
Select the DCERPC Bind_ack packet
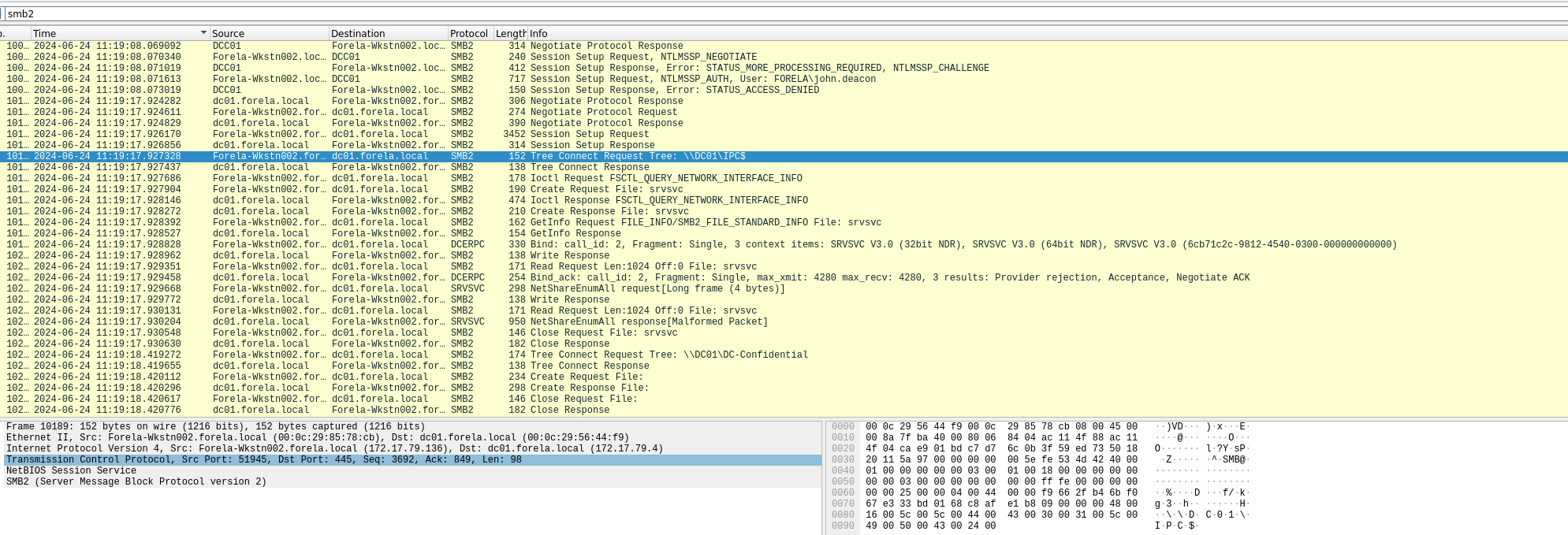tap(784, 277)
